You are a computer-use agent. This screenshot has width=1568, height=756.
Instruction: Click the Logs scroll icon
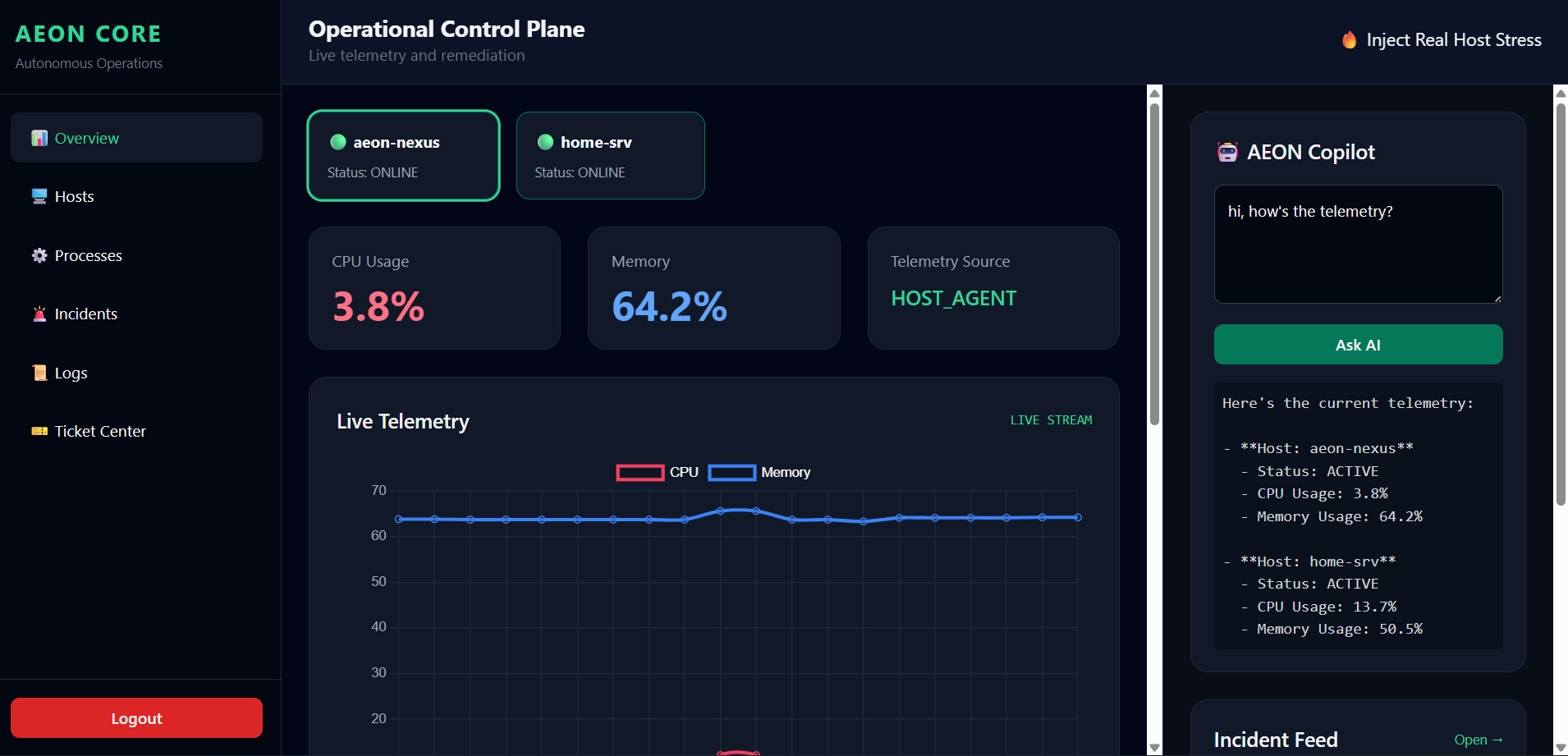click(39, 373)
